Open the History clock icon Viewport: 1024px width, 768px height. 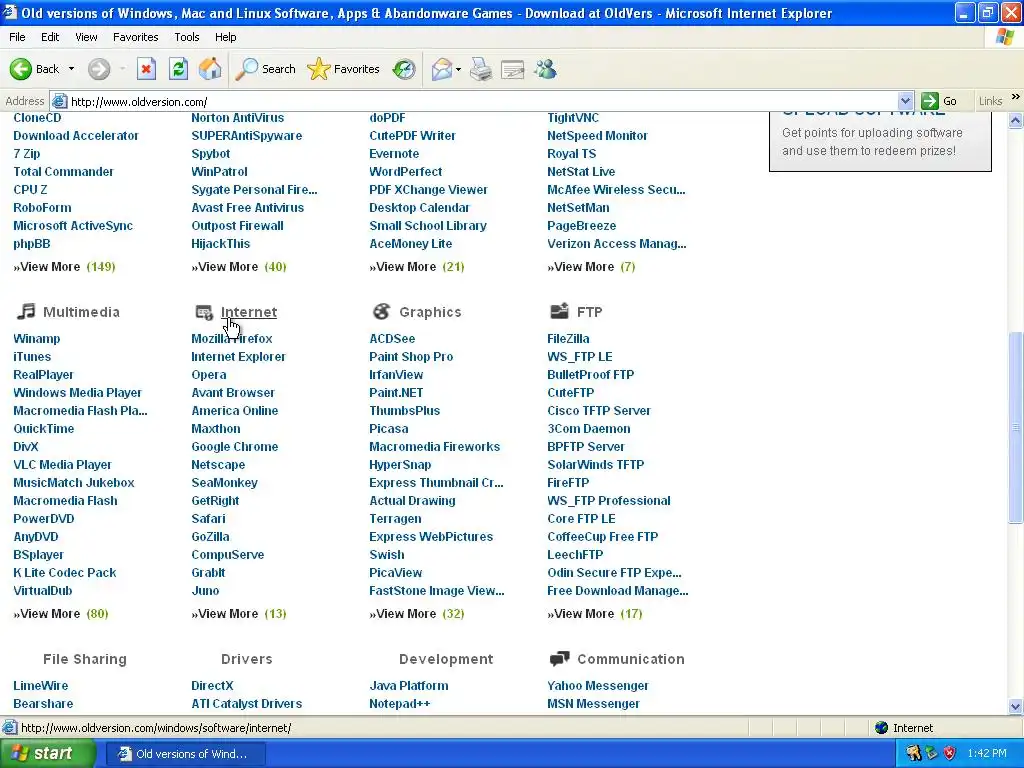pos(404,69)
